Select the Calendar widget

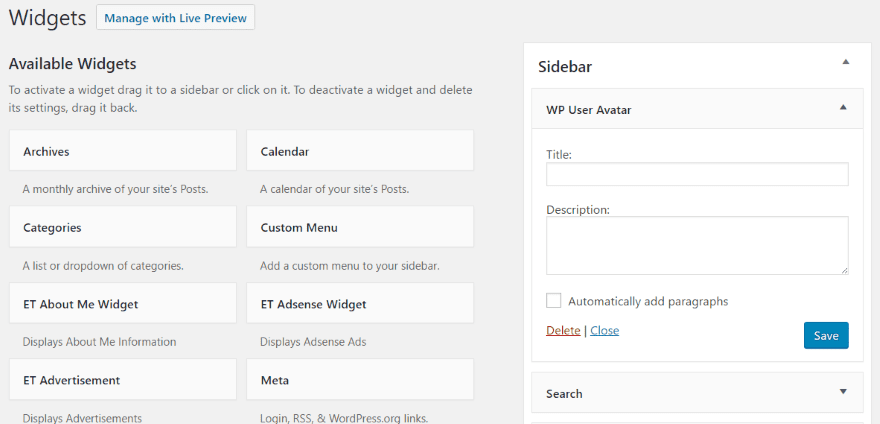pos(360,152)
